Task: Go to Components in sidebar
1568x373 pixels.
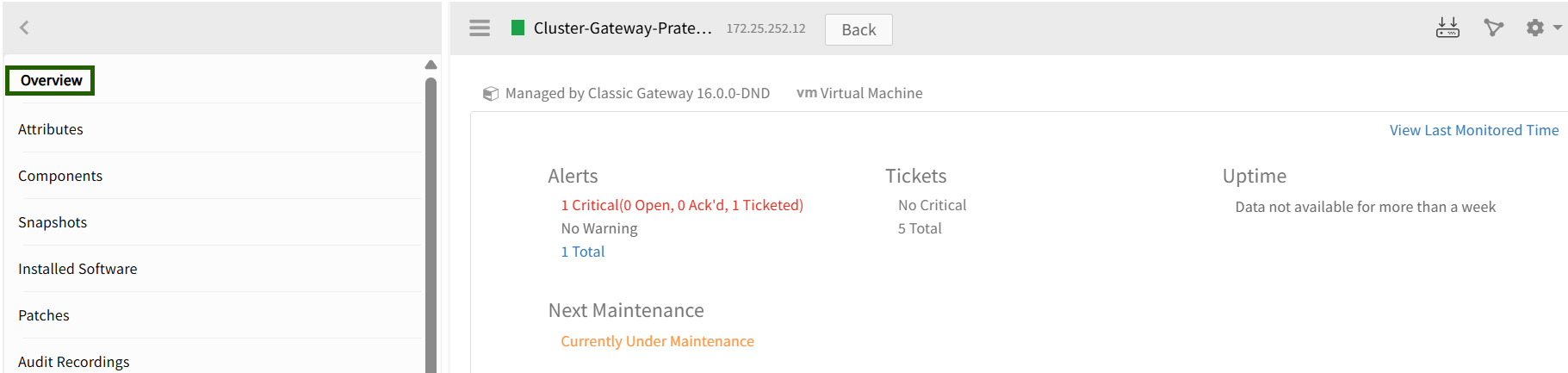Action: (60, 176)
